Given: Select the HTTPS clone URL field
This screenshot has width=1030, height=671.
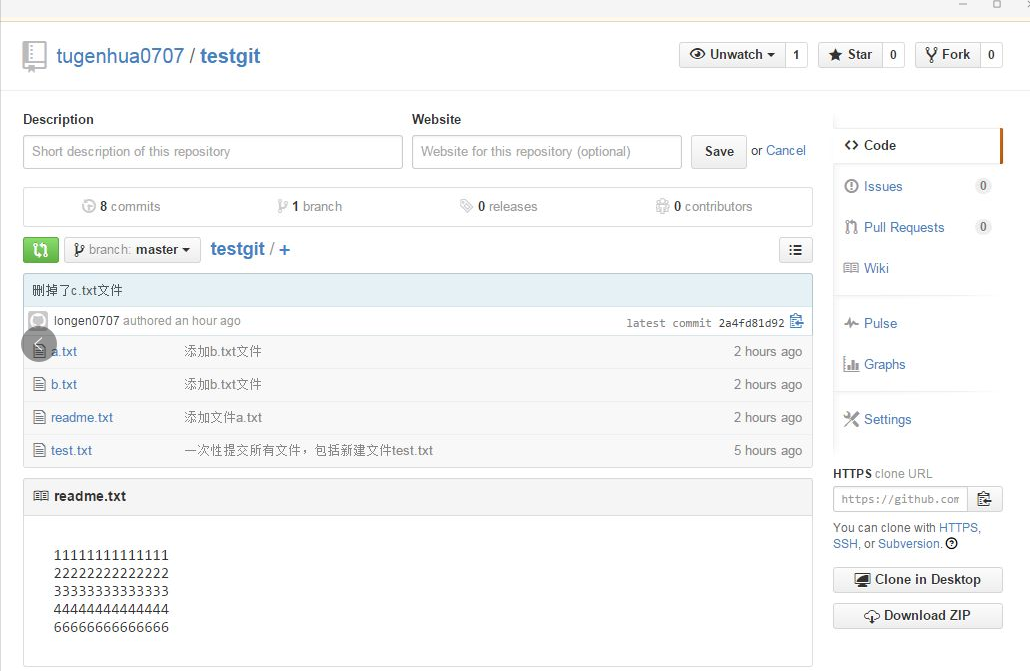Looking at the screenshot, I should click(x=901, y=499).
